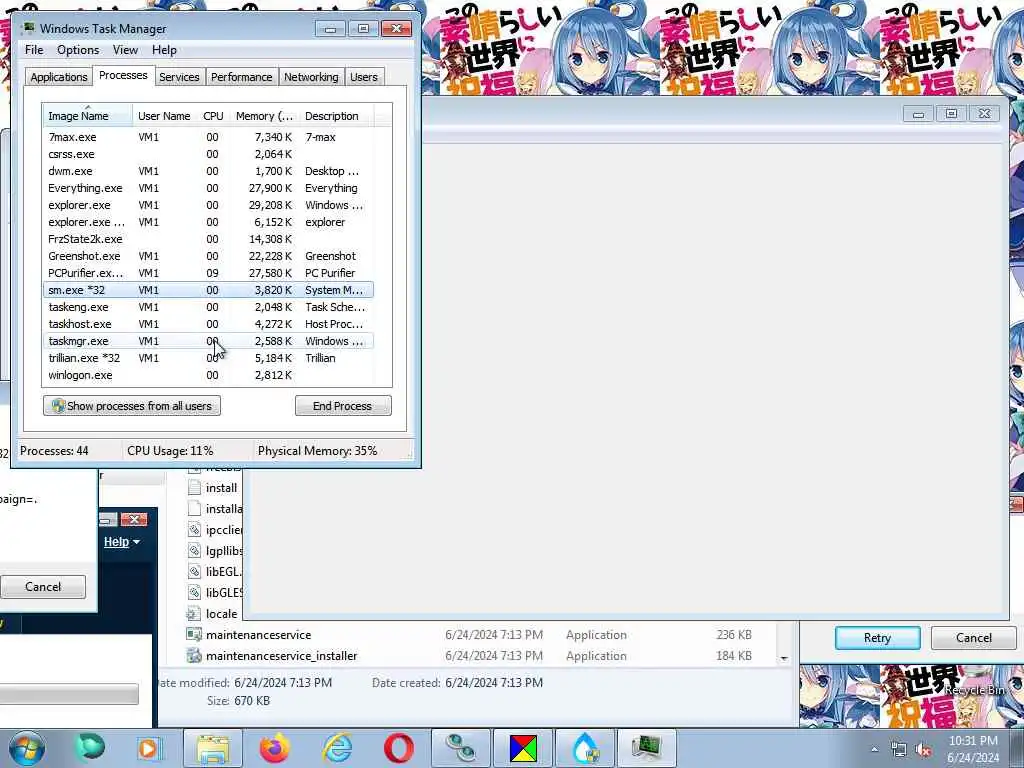Screen dimensions: 1024x768
Task: Expand the Help dropdown in dark-blue window
Action: 121,541
